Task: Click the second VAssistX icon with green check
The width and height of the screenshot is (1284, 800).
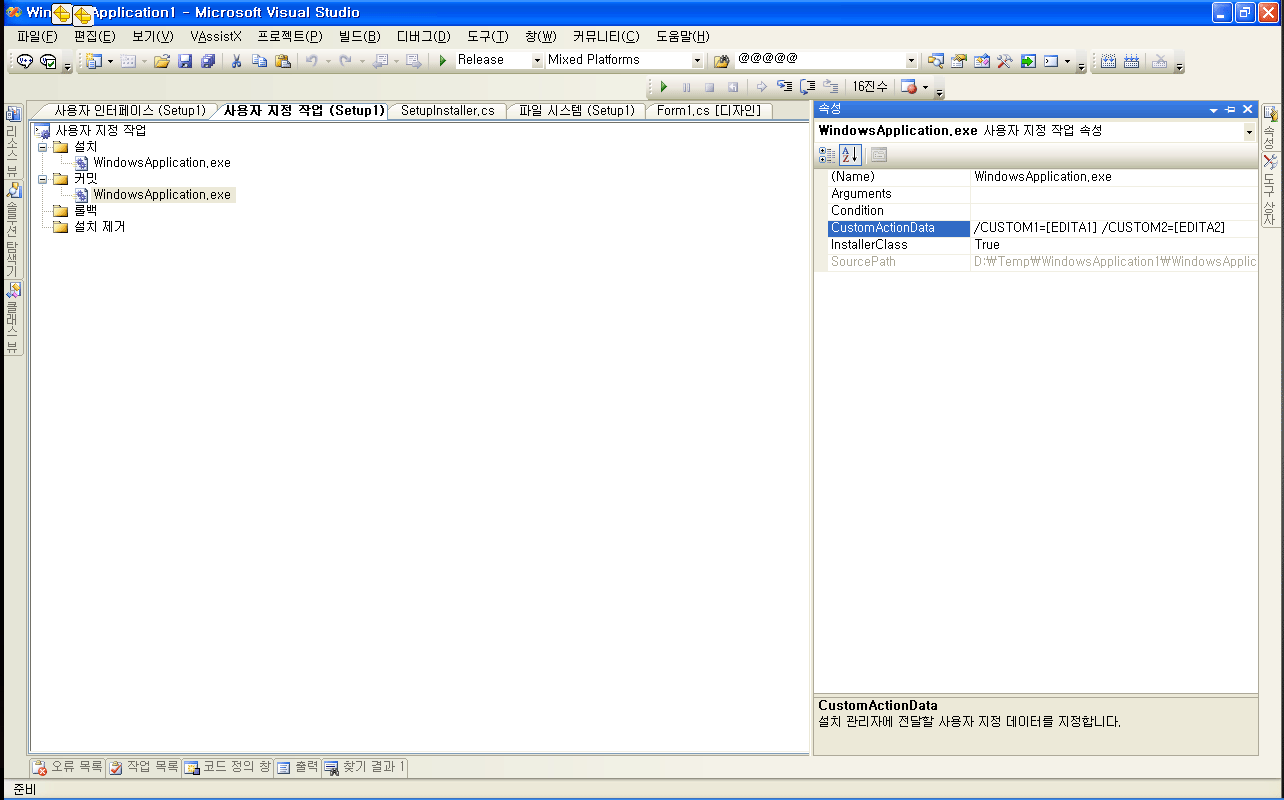Action: pos(48,61)
